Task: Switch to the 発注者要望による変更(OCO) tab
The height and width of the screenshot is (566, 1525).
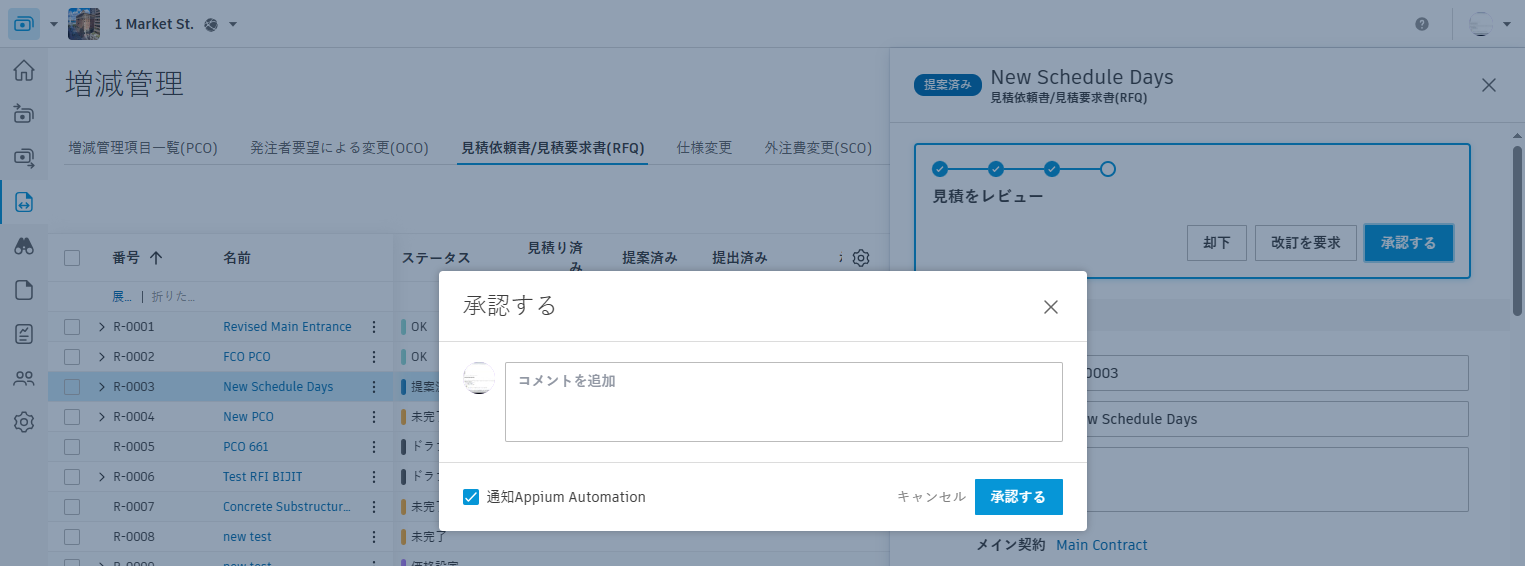Action: [x=339, y=148]
